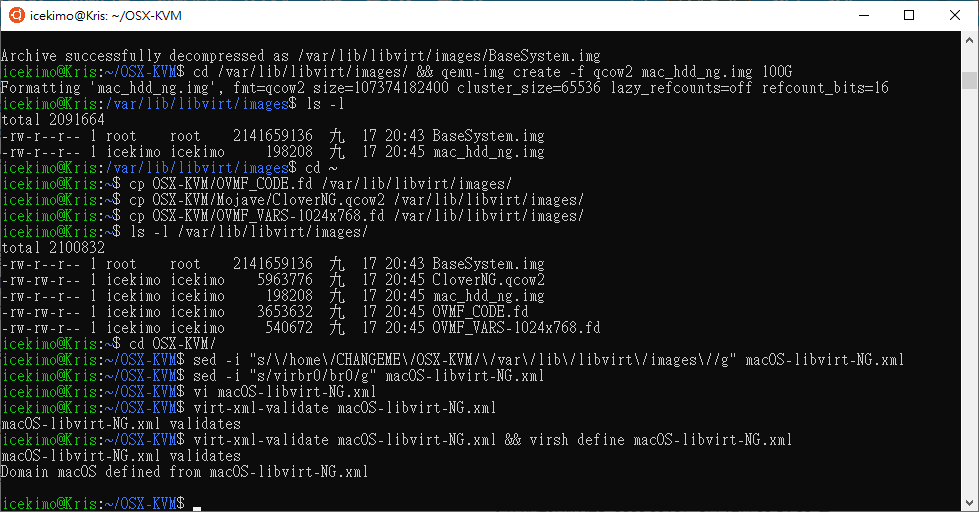The height and width of the screenshot is (512, 979).
Task: Click the 'Domain macOS defined' output line
Action: click(x=185, y=471)
